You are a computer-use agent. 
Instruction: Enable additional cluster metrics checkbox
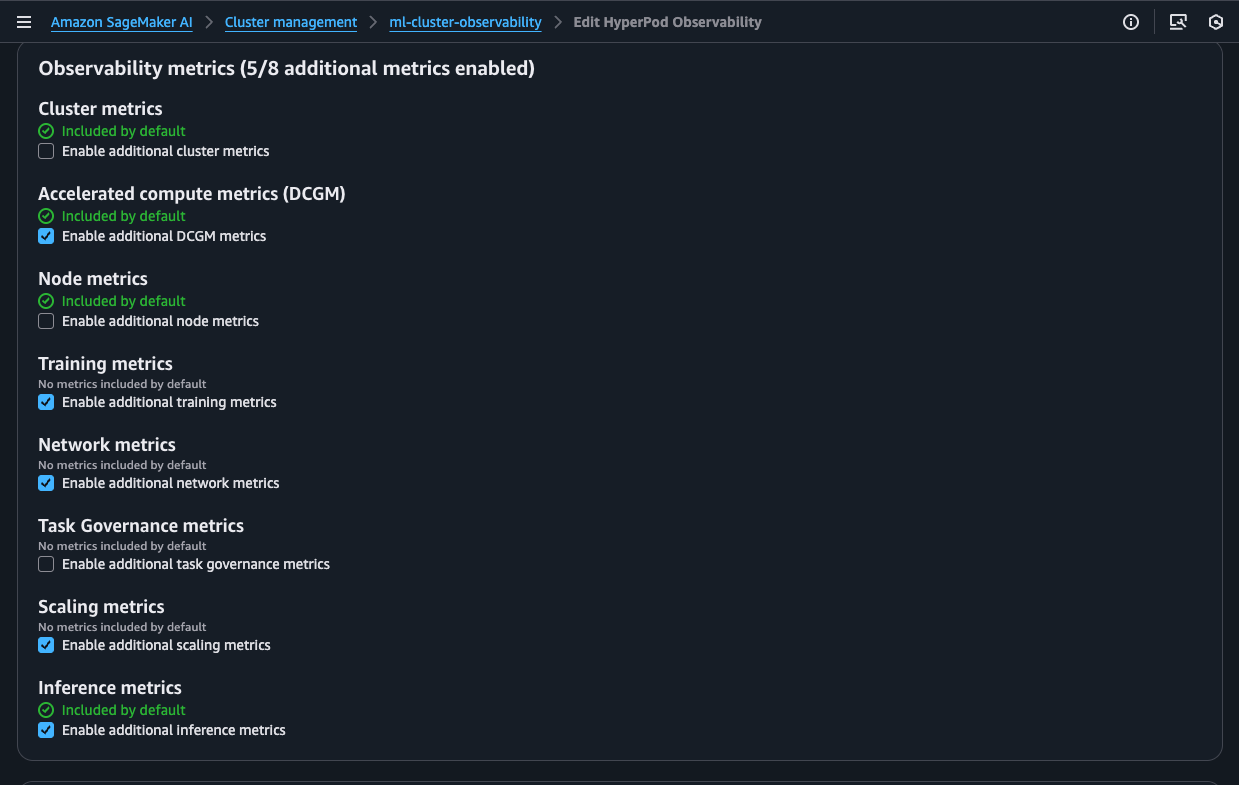click(x=46, y=151)
